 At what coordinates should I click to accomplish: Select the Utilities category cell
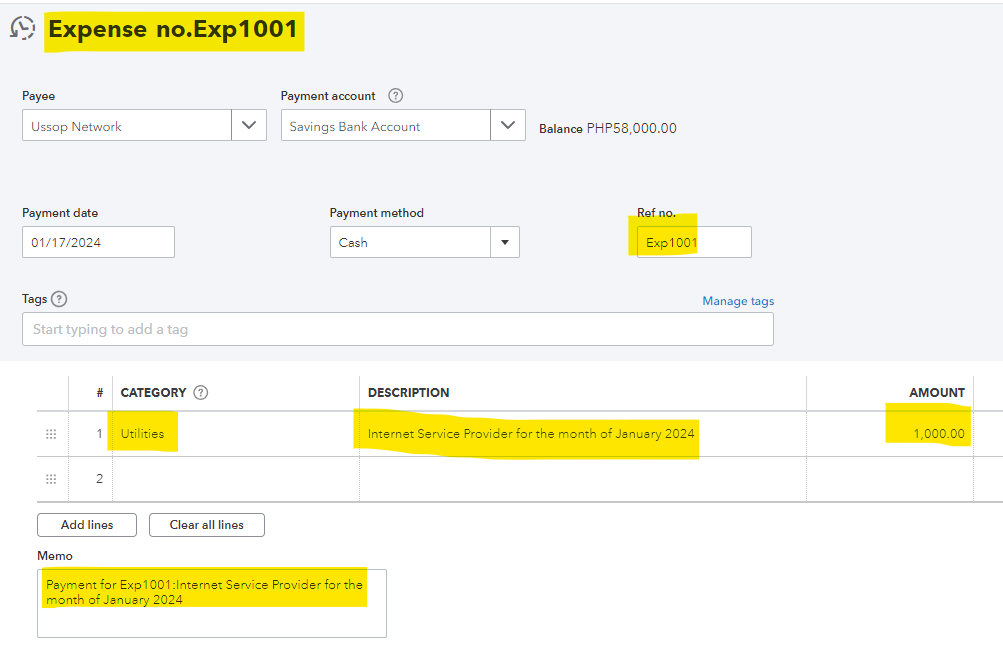[x=235, y=434]
